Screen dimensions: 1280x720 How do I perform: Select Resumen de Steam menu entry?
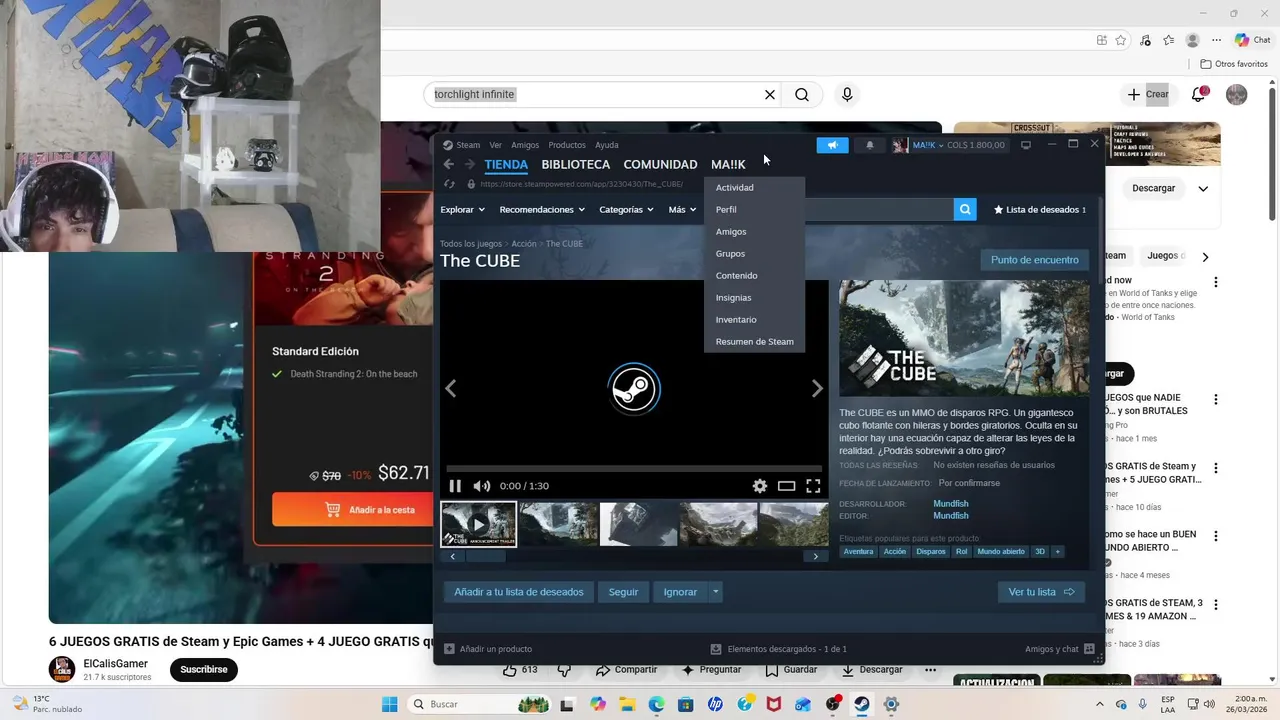[x=754, y=342]
